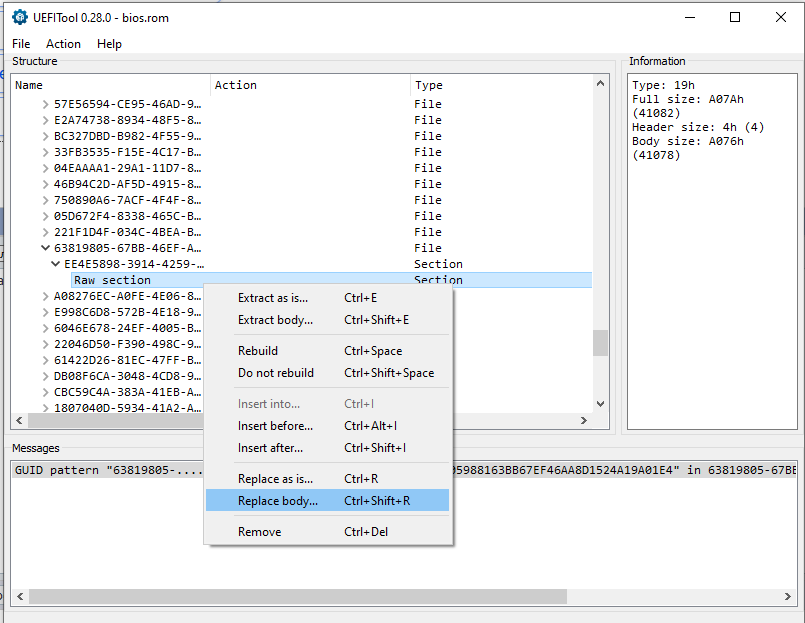The image size is (805, 623).
Task: Expand the 221F1D4F-034C-4BEA file node
Action: pos(45,232)
